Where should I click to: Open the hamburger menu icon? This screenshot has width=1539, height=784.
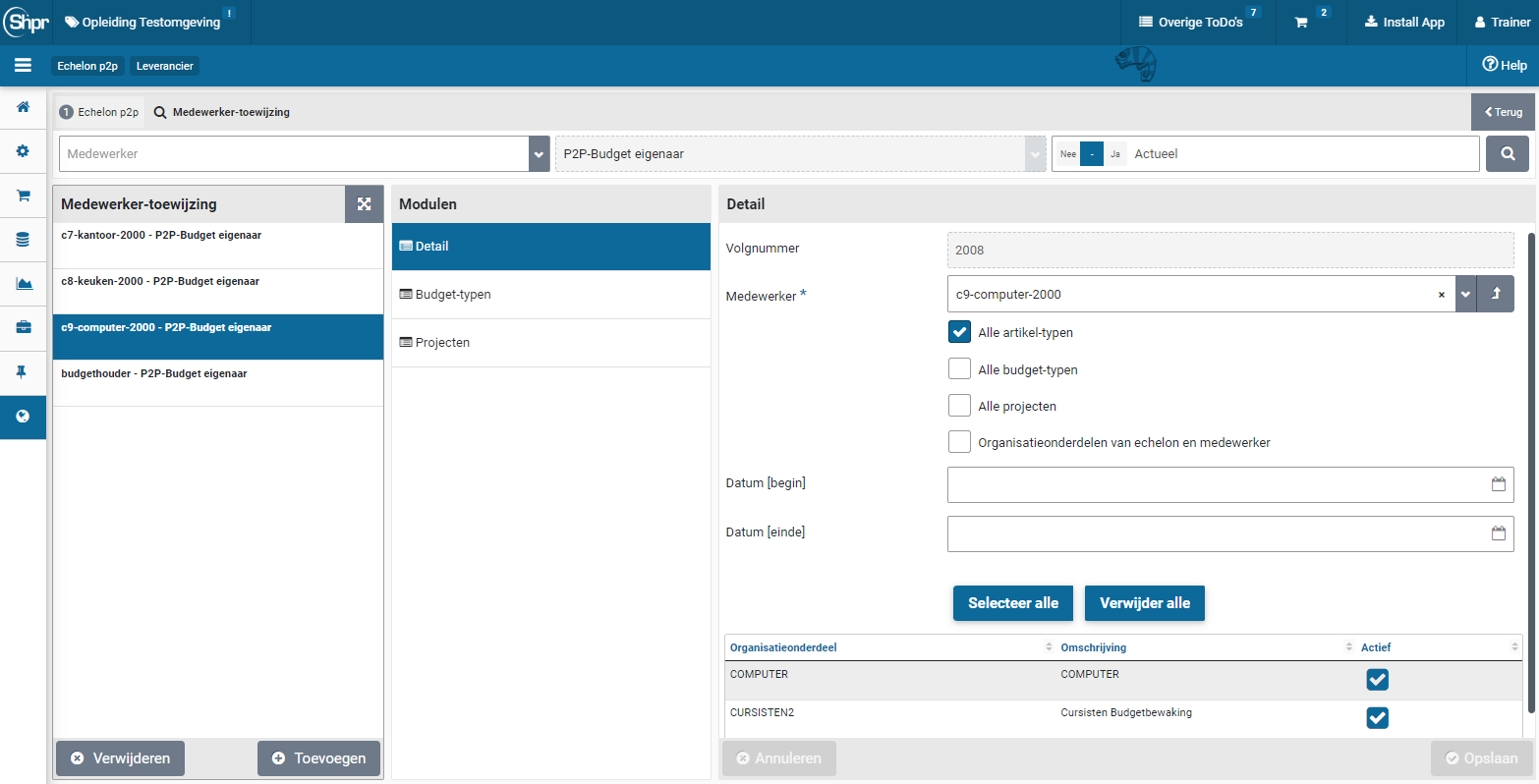click(23, 66)
